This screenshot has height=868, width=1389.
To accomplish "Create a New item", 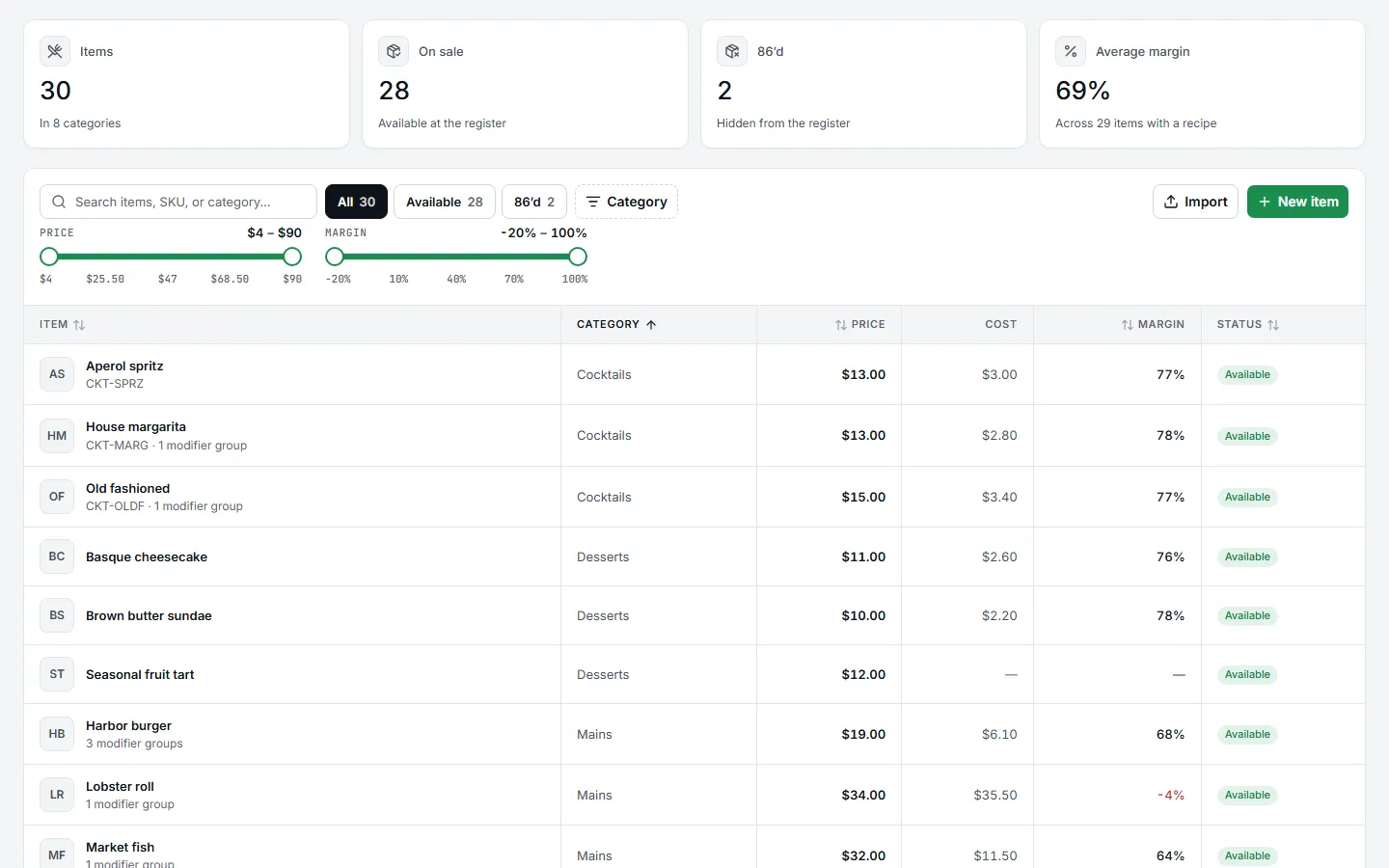I will [1297, 202].
